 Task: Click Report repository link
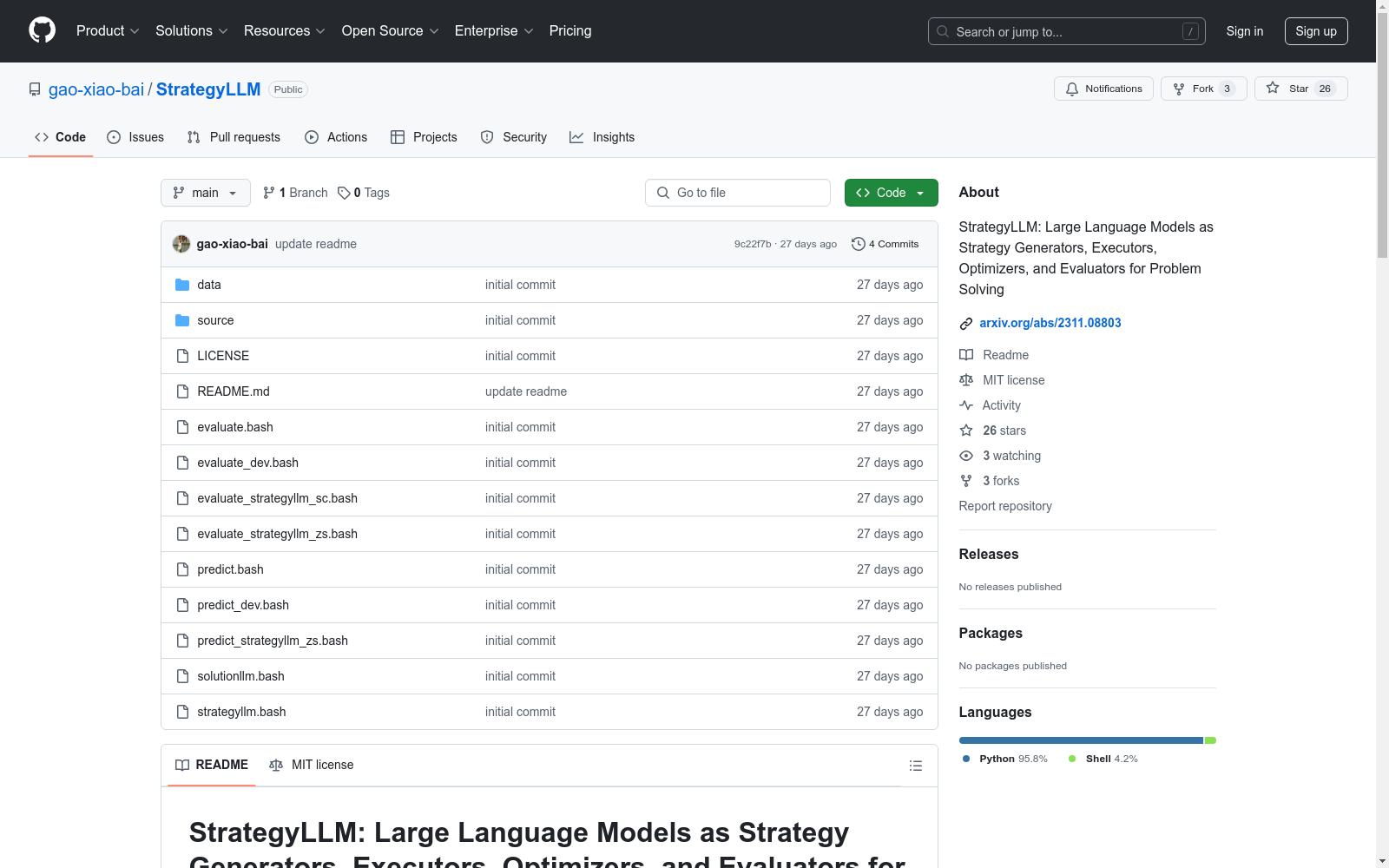pyautogui.click(x=1005, y=506)
